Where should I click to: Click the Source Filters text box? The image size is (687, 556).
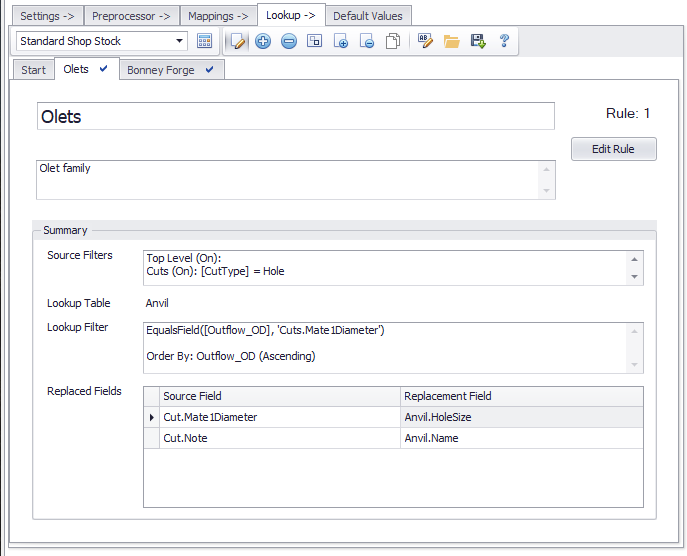coord(393,268)
